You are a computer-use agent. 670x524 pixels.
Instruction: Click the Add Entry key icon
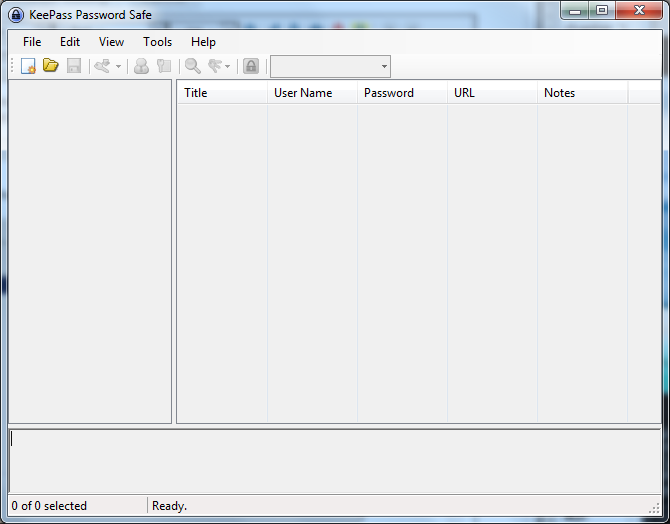click(x=102, y=66)
